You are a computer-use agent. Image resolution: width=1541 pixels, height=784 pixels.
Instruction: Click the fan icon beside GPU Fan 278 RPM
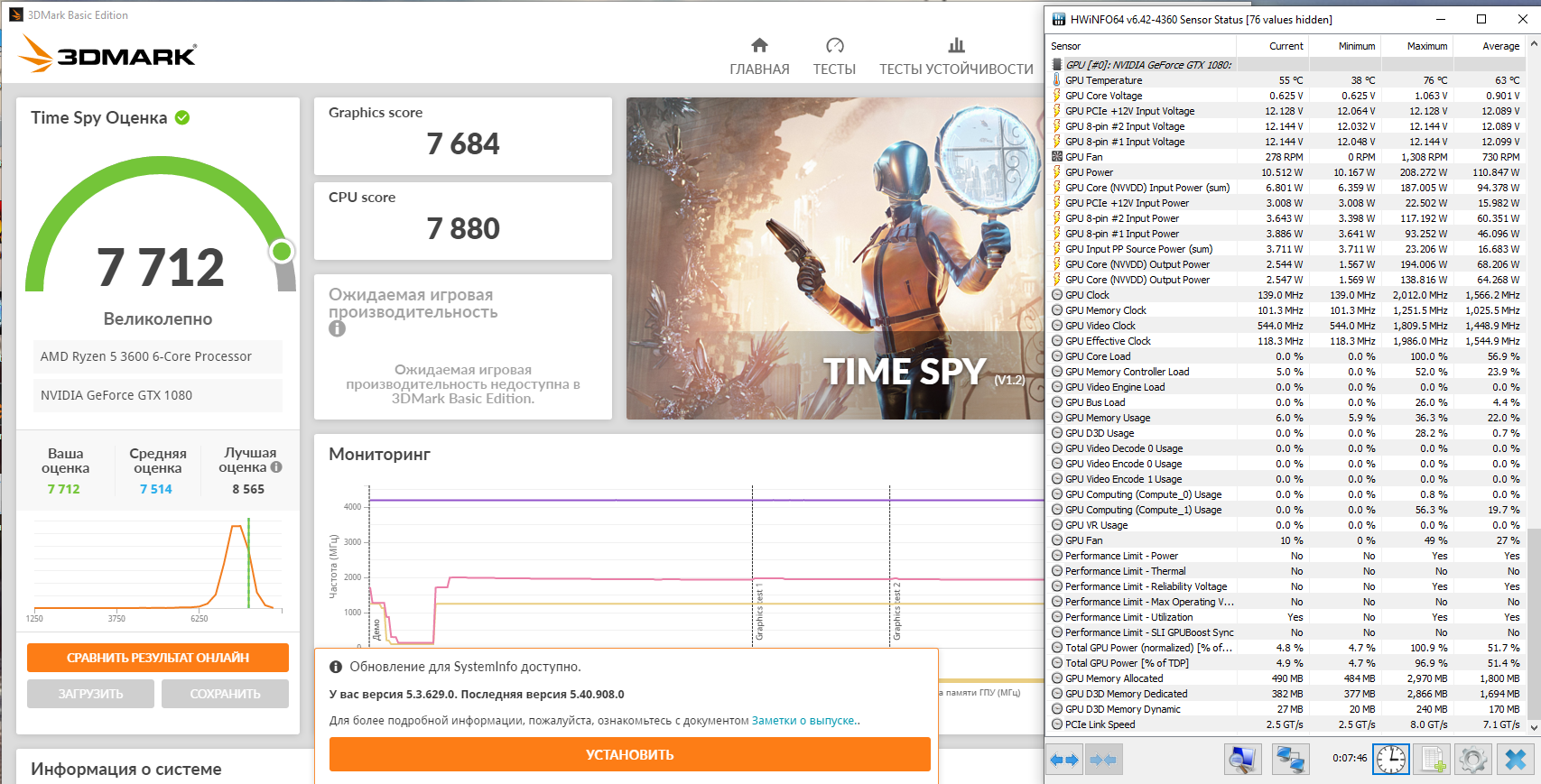(1057, 157)
